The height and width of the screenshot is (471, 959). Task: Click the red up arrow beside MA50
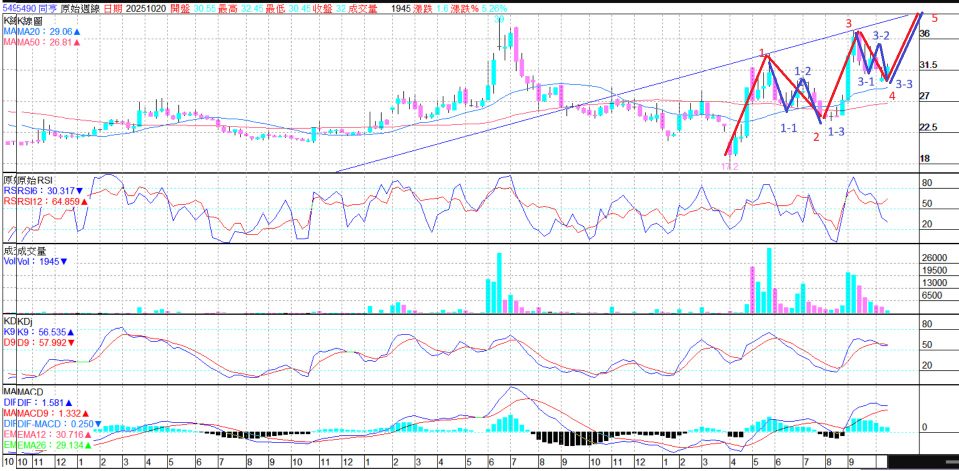pos(77,43)
